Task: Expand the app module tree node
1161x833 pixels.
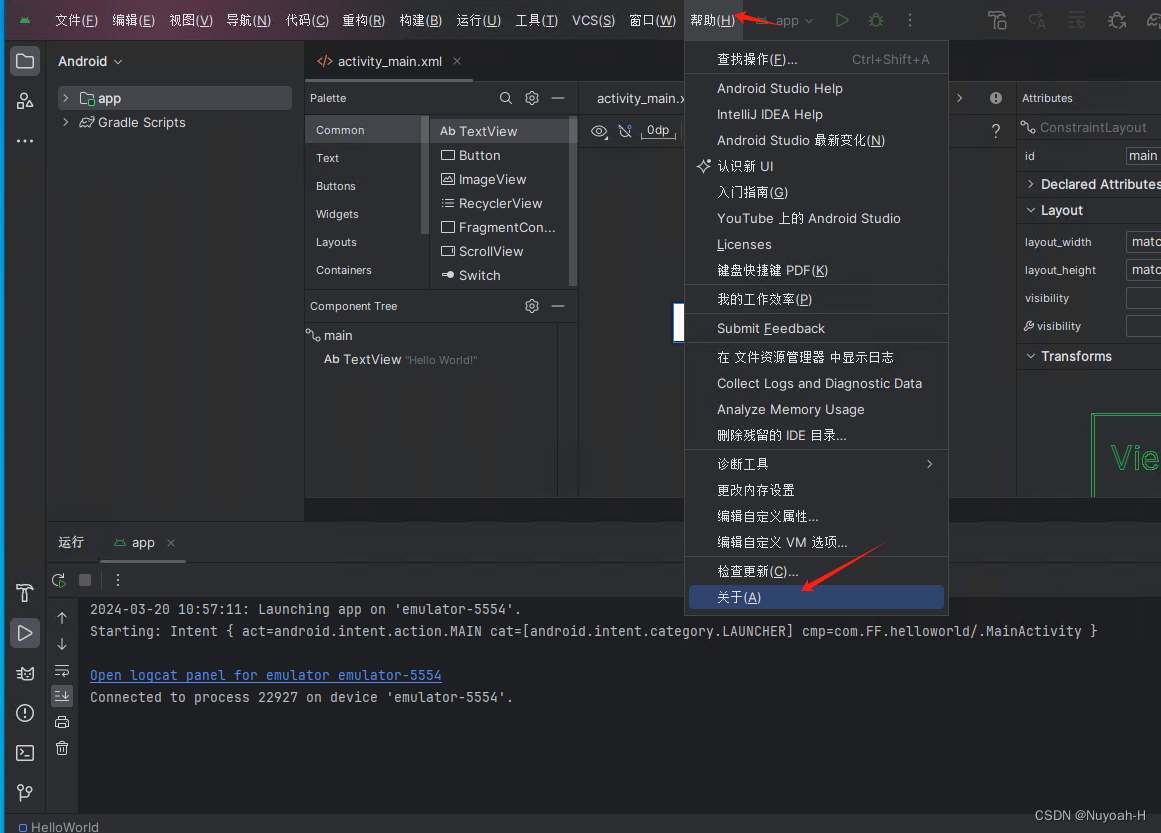Action: tap(66, 98)
